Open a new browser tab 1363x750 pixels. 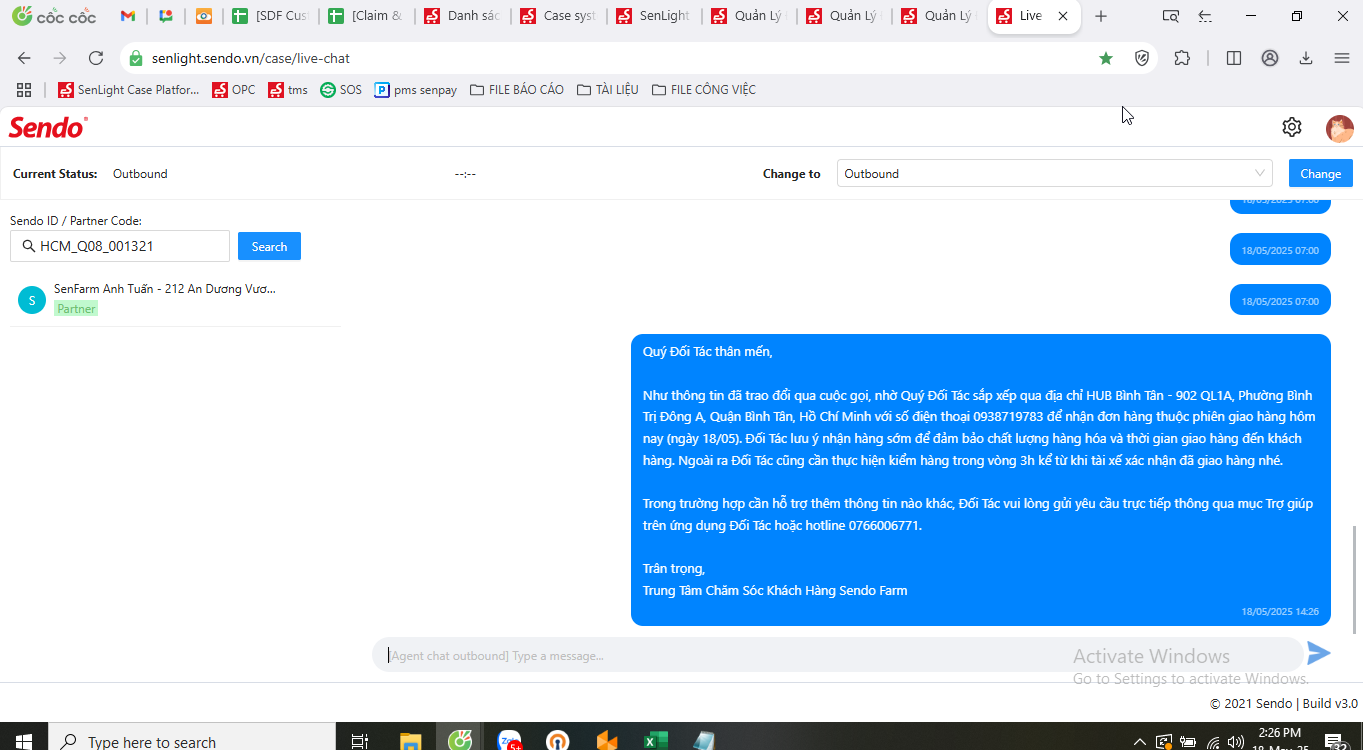pyautogui.click(x=1101, y=16)
